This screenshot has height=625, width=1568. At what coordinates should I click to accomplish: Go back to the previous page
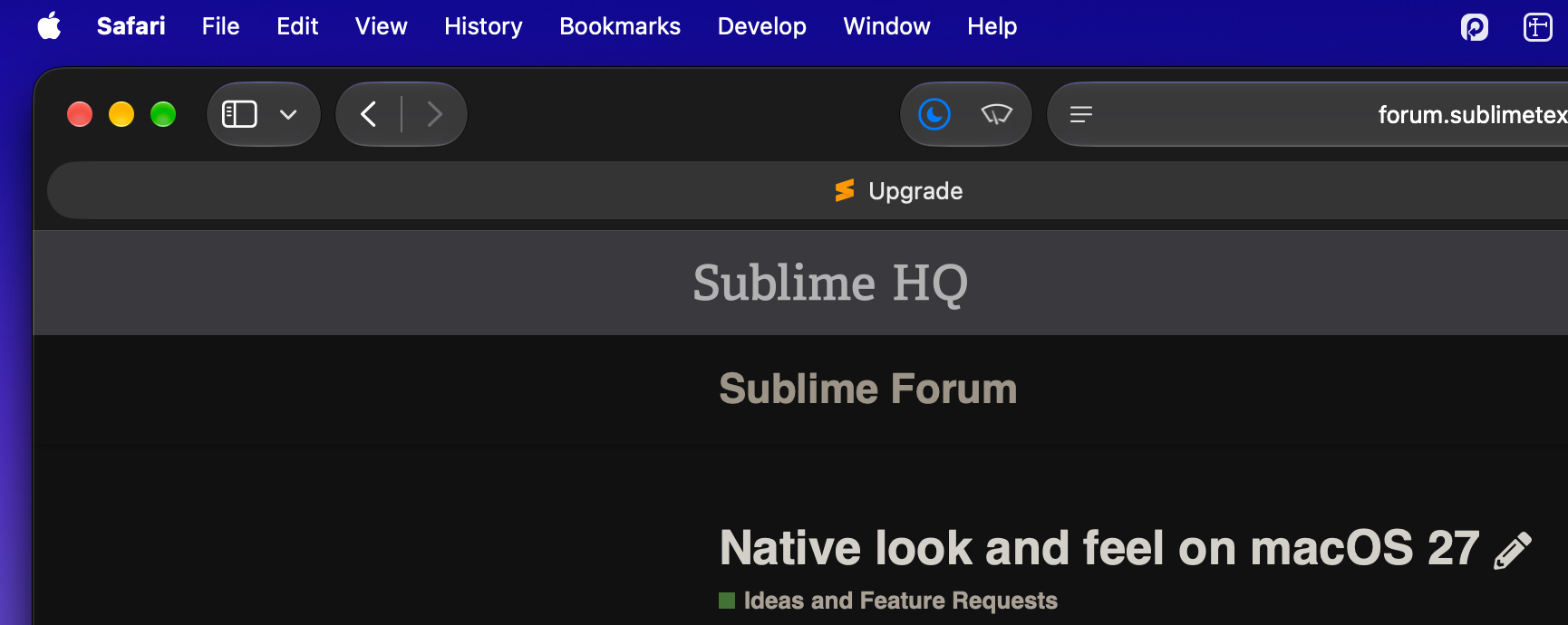[x=368, y=114]
